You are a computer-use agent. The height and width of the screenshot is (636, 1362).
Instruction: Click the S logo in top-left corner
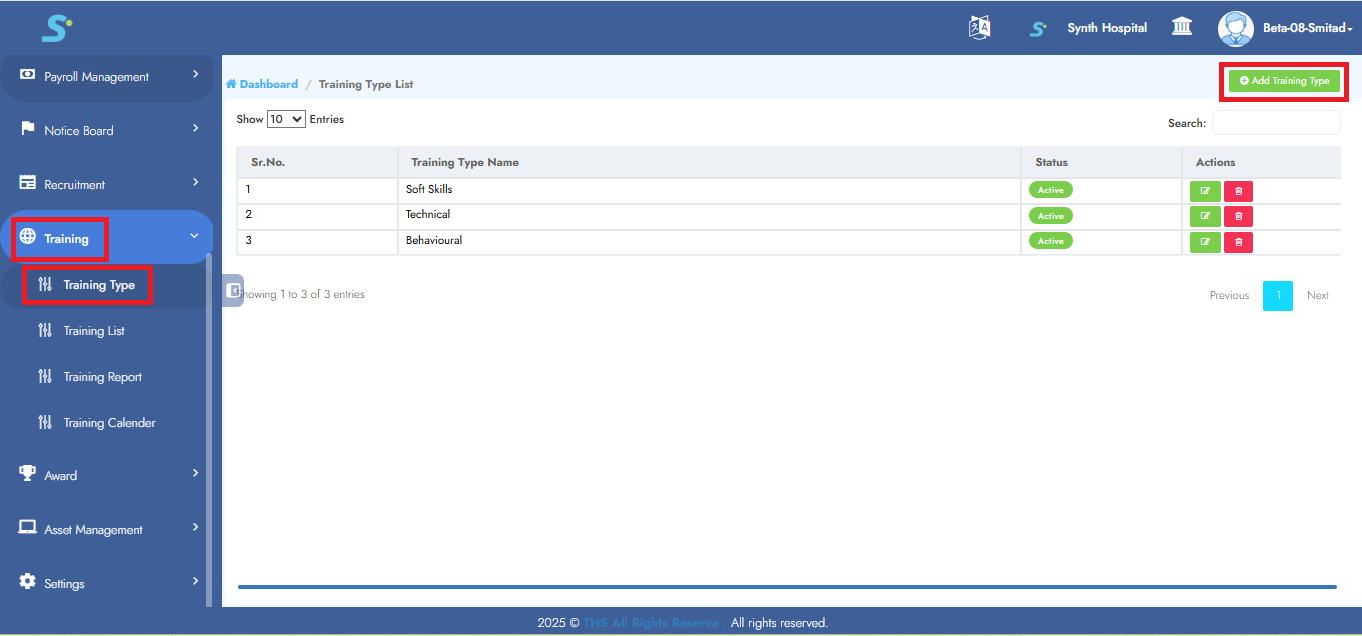pos(56,28)
